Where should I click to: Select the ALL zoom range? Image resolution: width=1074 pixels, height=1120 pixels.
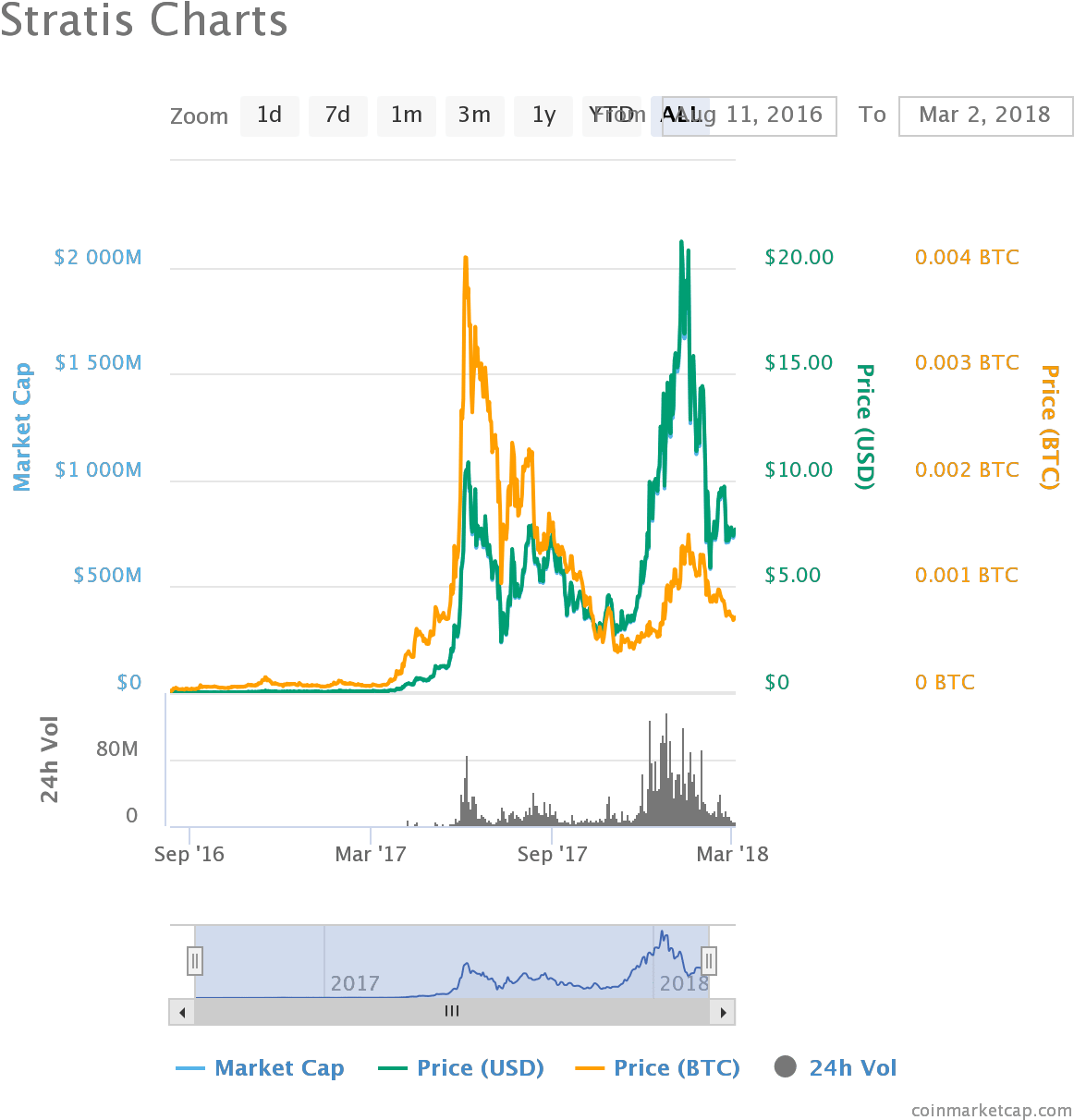tap(680, 116)
